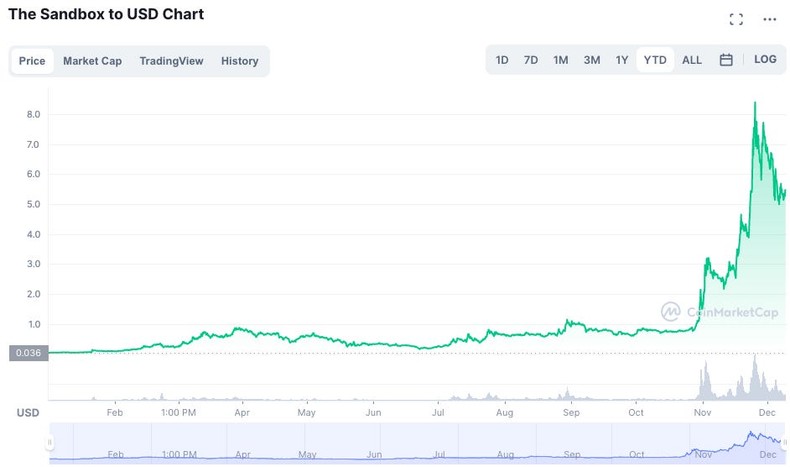Viewport: 790px width, 467px height.
Task: Switch to the Market Cap tab
Action: [x=92, y=61]
